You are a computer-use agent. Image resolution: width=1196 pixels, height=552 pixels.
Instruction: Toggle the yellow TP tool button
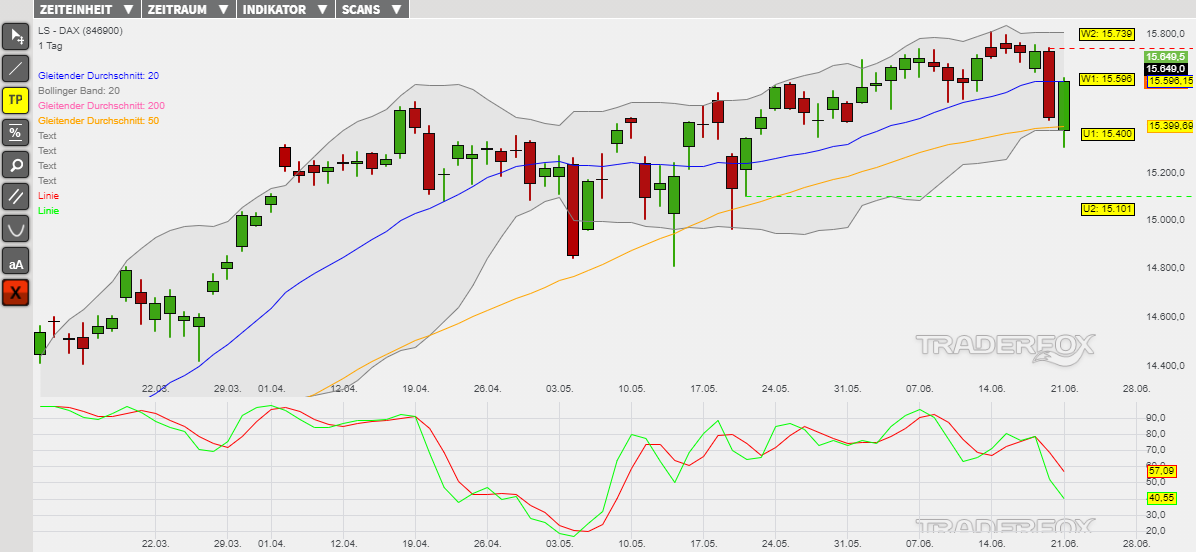click(16, 100)
